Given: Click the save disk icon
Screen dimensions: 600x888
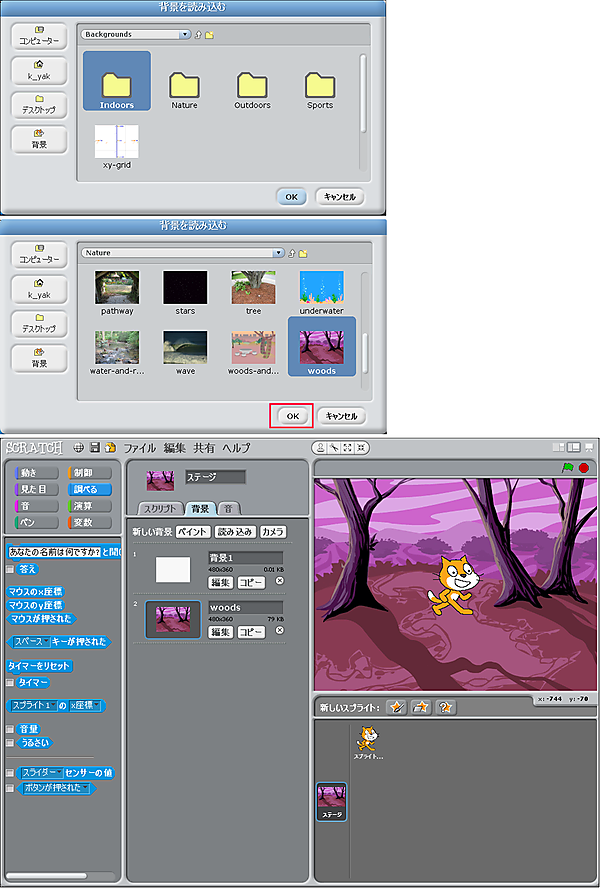Looking at the screenshot, I should coord(94,448).
